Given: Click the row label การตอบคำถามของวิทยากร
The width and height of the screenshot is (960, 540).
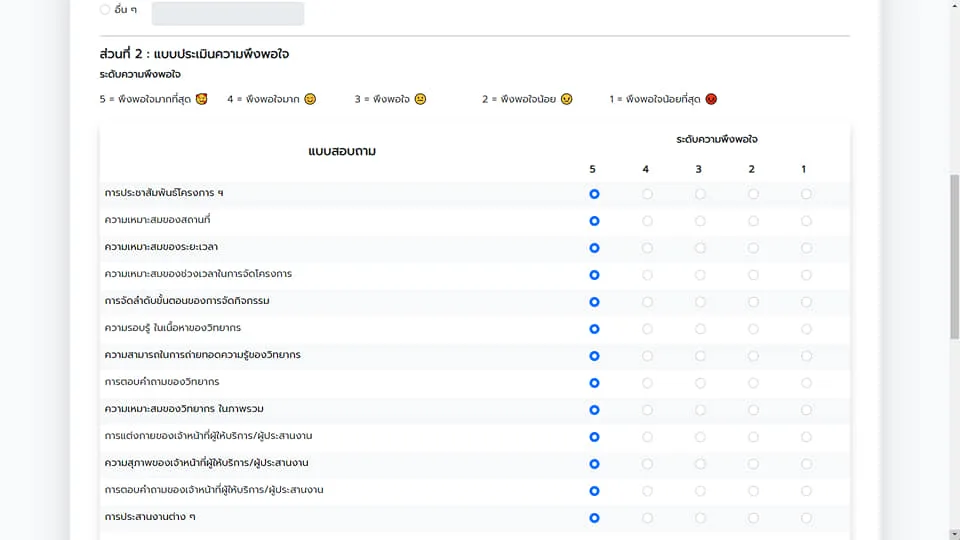Looking at the screenshot, I should tap(162, 381).
